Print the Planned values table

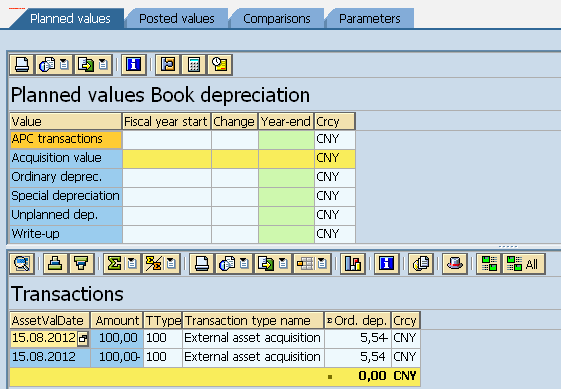pyautogui.click(x=21, y=65)
